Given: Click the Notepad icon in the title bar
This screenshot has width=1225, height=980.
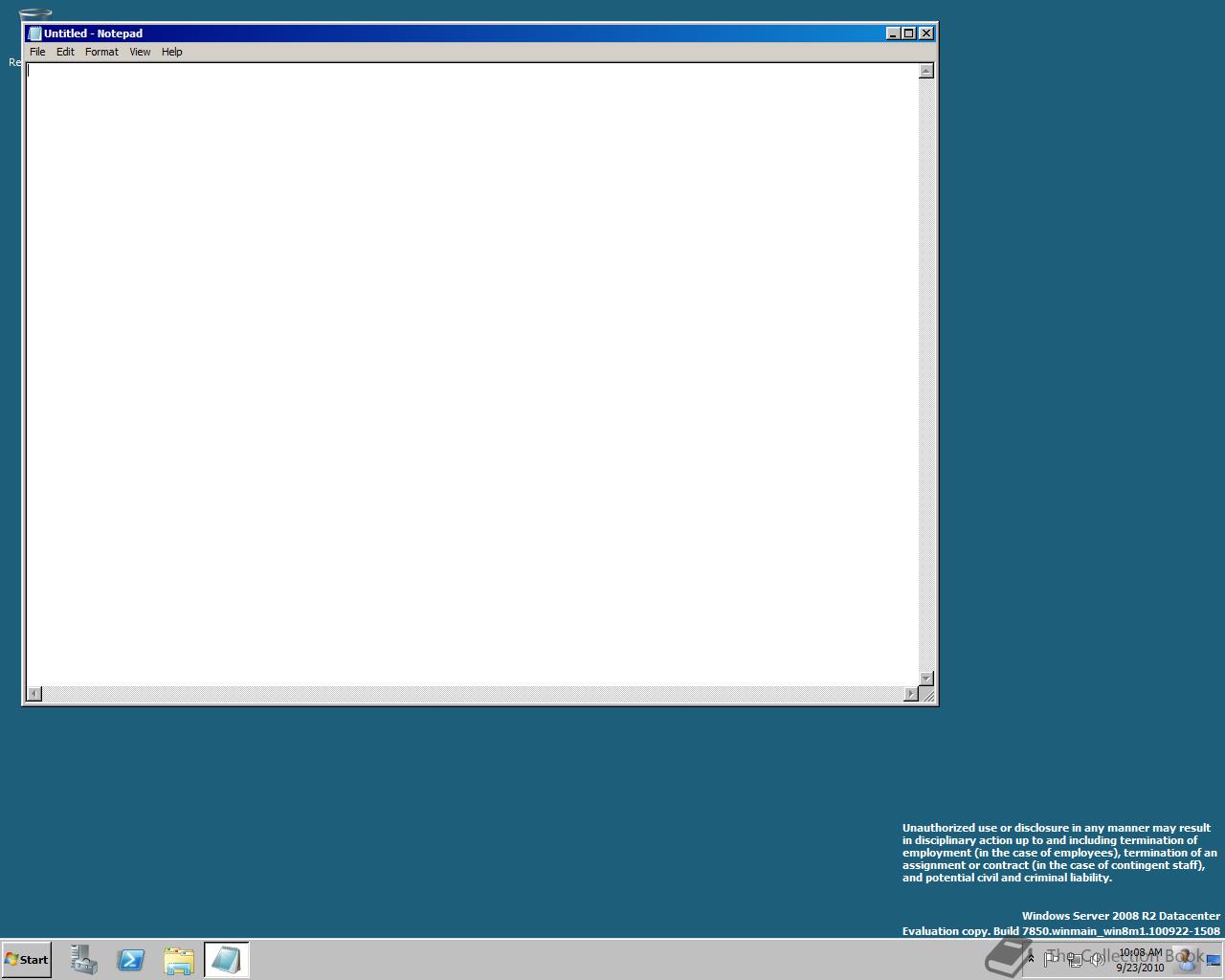Looking at the screenshot, I should [x=34, y=33].
